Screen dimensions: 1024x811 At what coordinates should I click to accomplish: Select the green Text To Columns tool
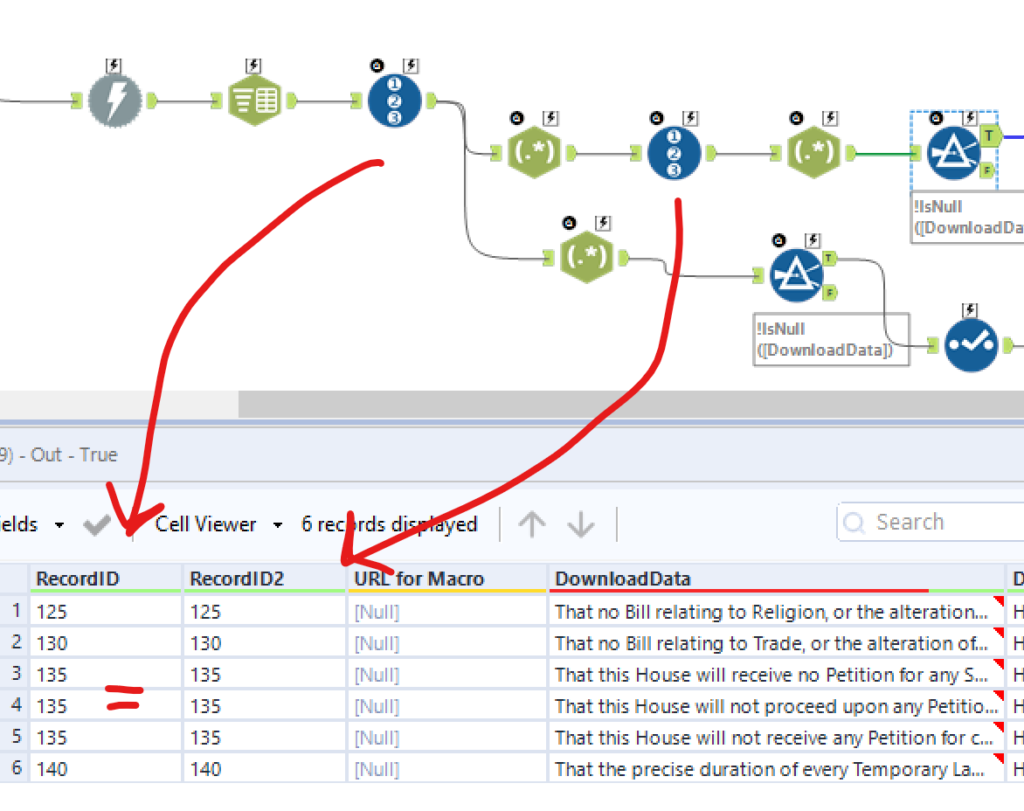[x=255, y=101]
